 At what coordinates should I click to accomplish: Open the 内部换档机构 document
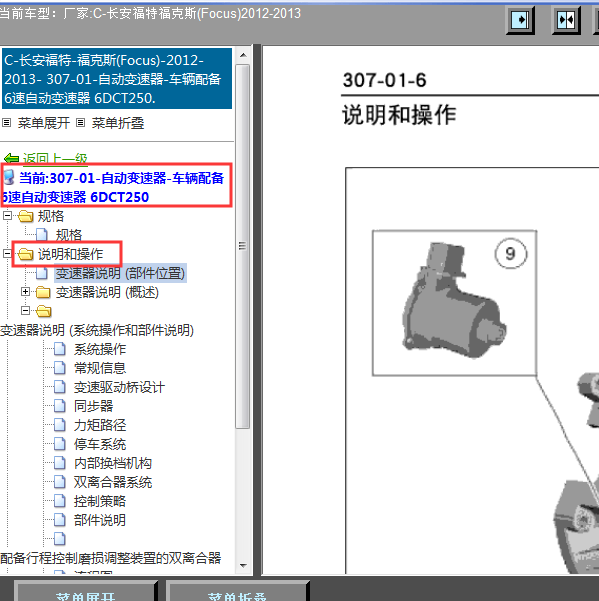(x=113, y=463)
